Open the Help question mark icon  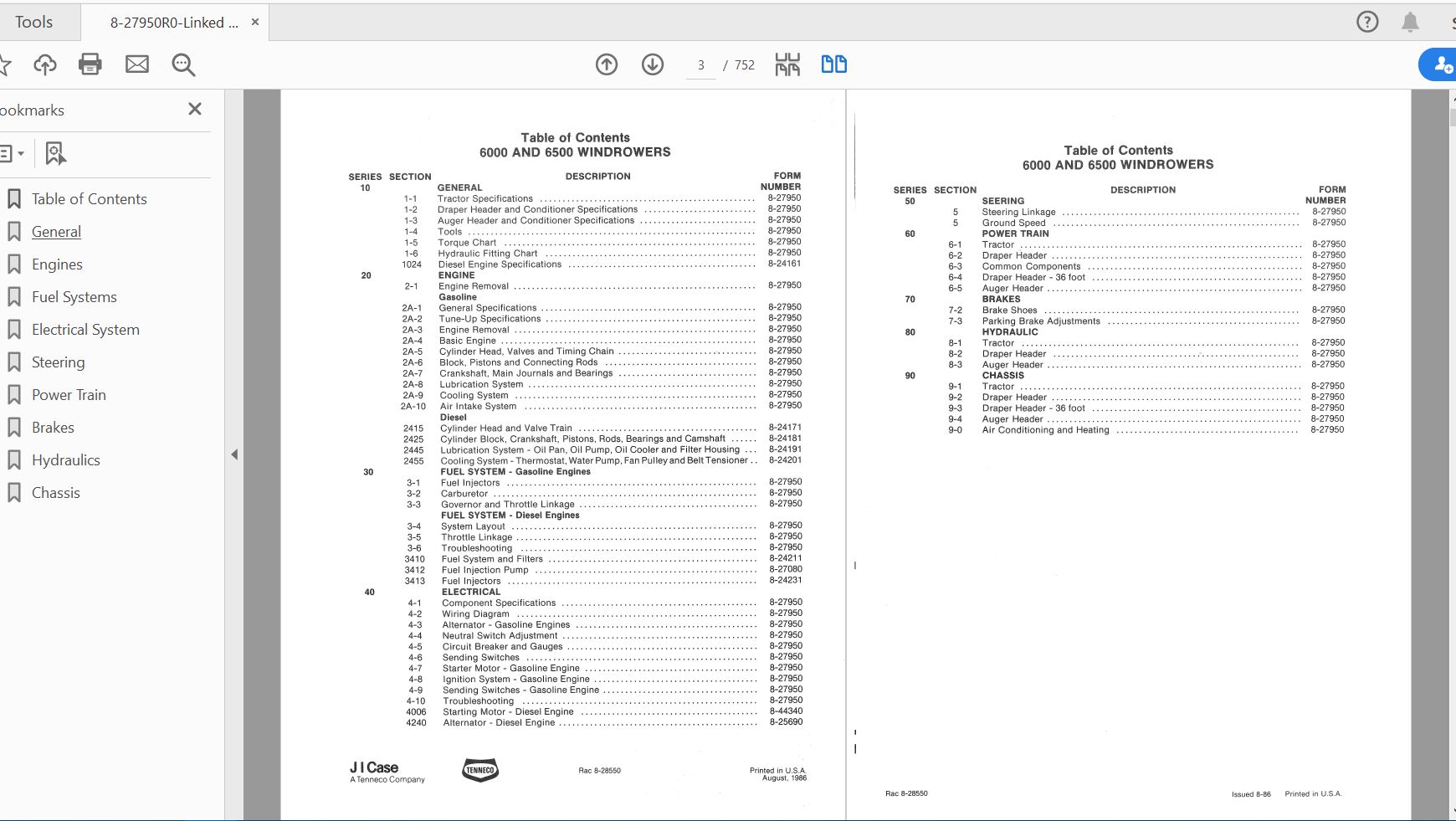(x=1367, y=22)
